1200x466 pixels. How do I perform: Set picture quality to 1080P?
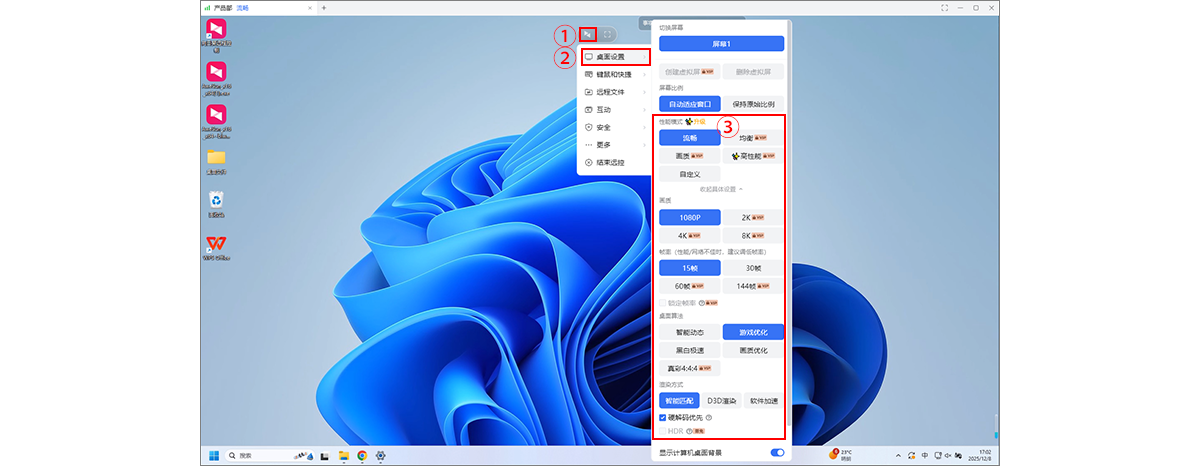pos(689,217)
